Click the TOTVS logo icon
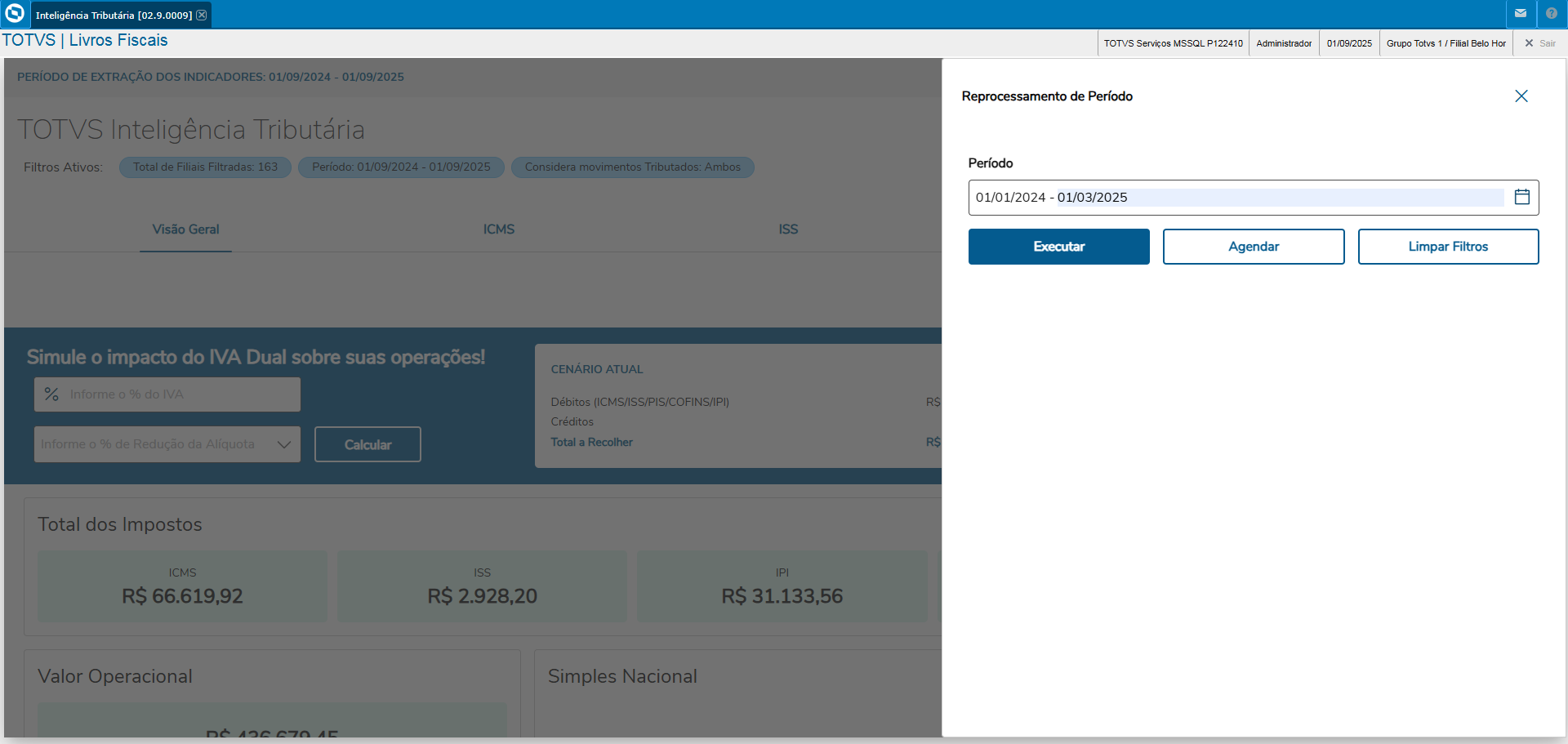Screen dimensions: 1568x744 (15, 14)
